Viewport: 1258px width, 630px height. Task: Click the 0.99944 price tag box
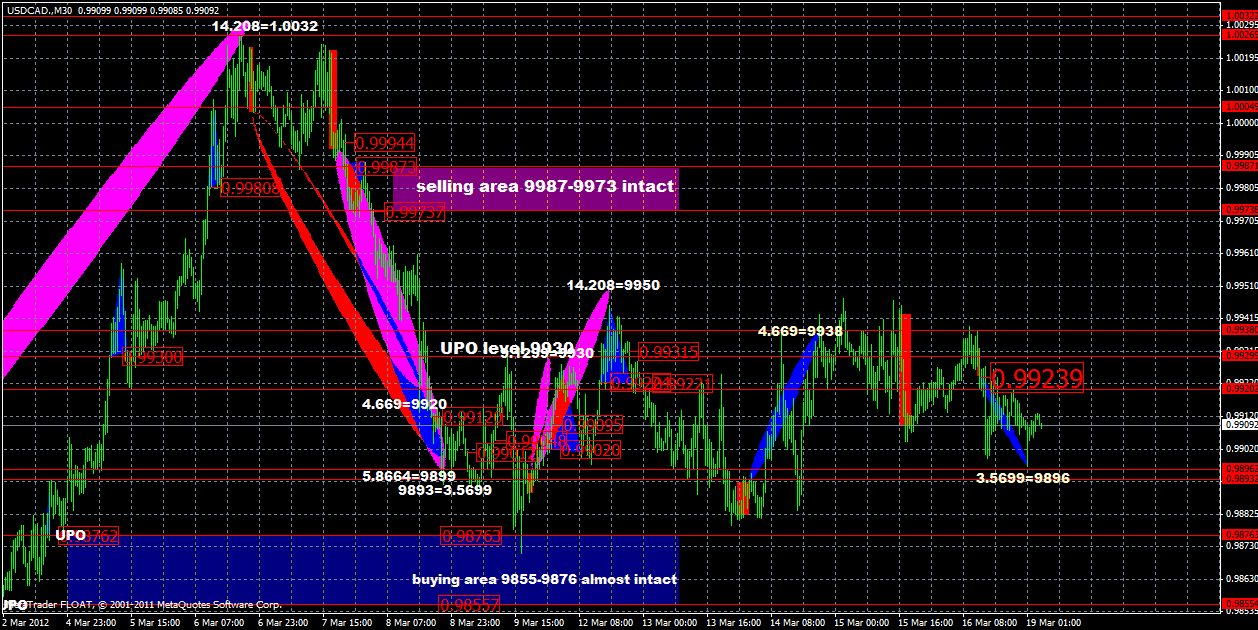tap(383, 143)
